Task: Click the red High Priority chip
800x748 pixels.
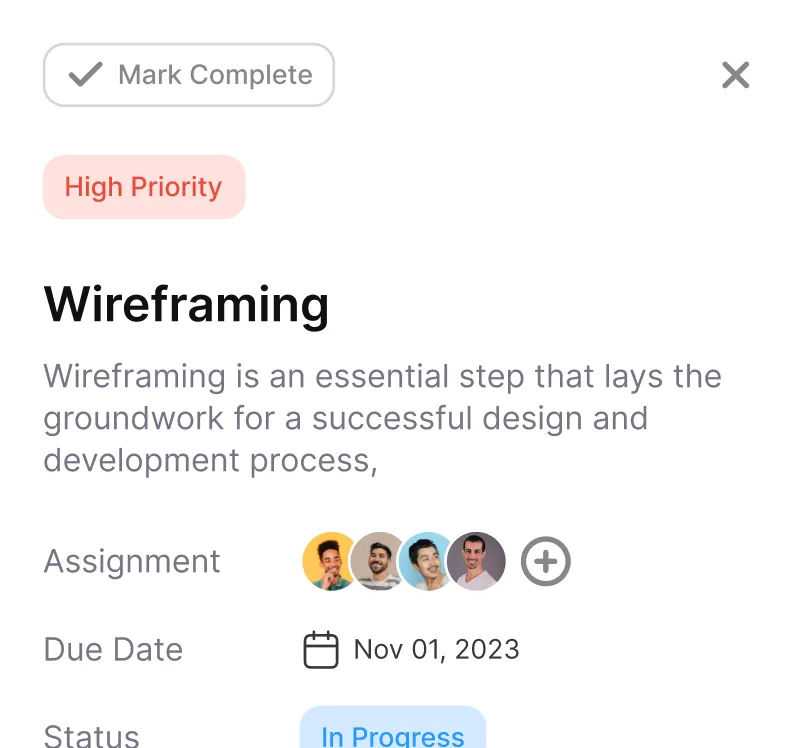Action: pyautogui.click(x=143, y=186)
